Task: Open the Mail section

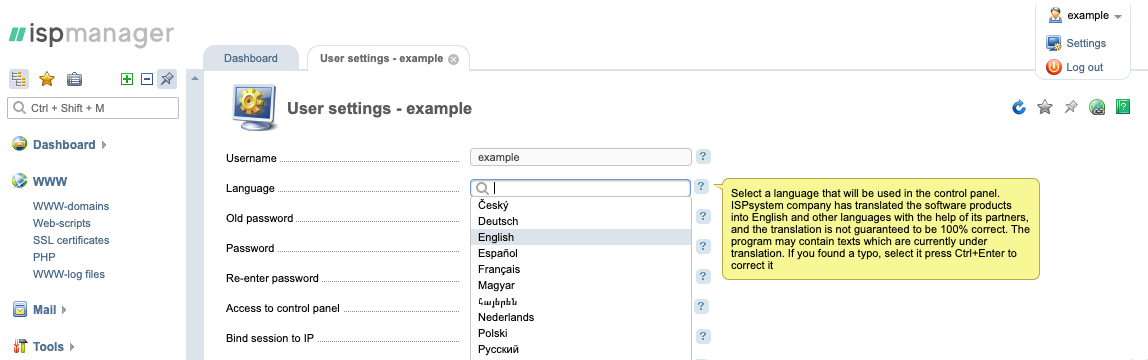Action: pos(45,310)
